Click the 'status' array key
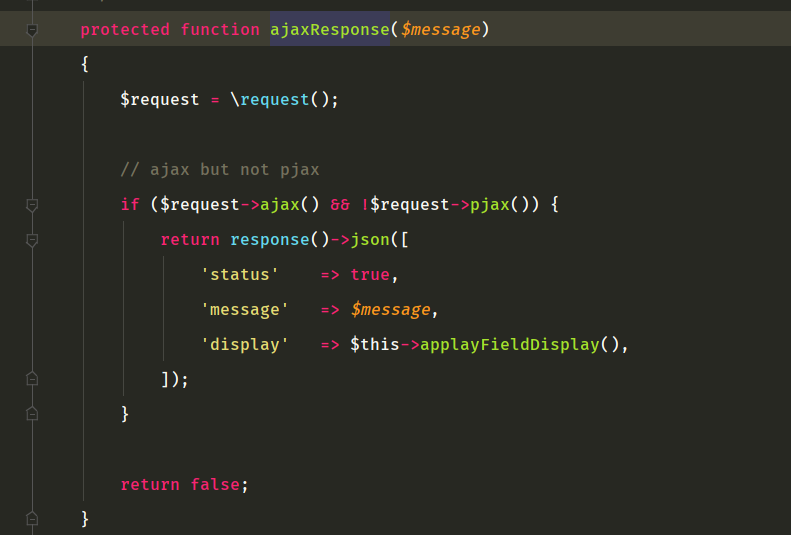The image size is (791, 535). [240, 274]
